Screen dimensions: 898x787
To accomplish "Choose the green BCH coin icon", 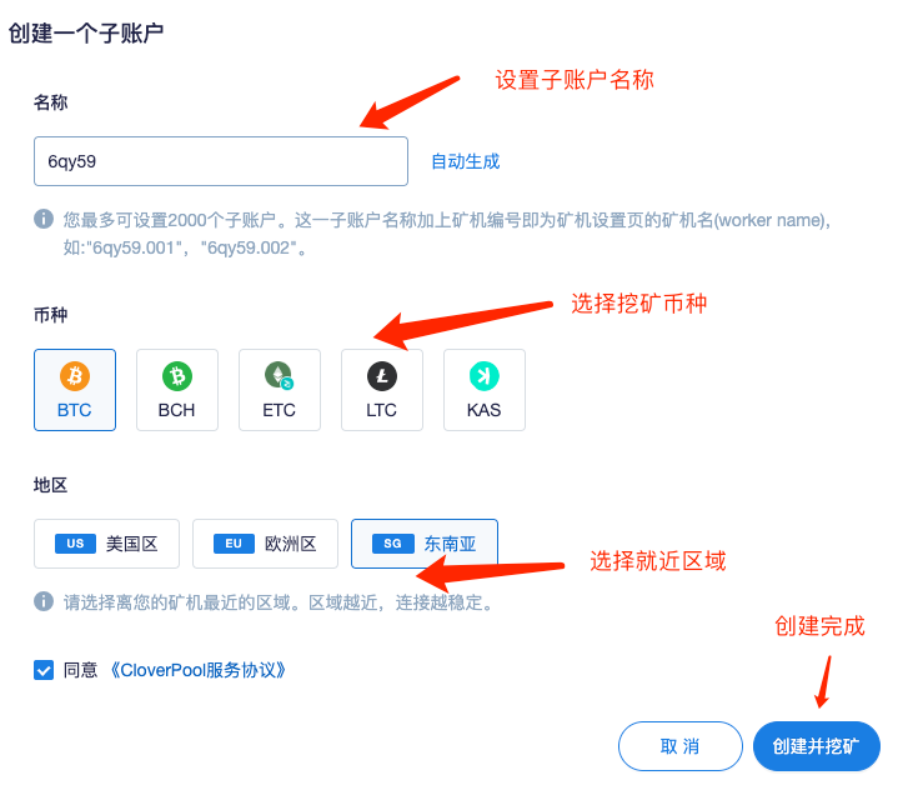I will 177,376.
